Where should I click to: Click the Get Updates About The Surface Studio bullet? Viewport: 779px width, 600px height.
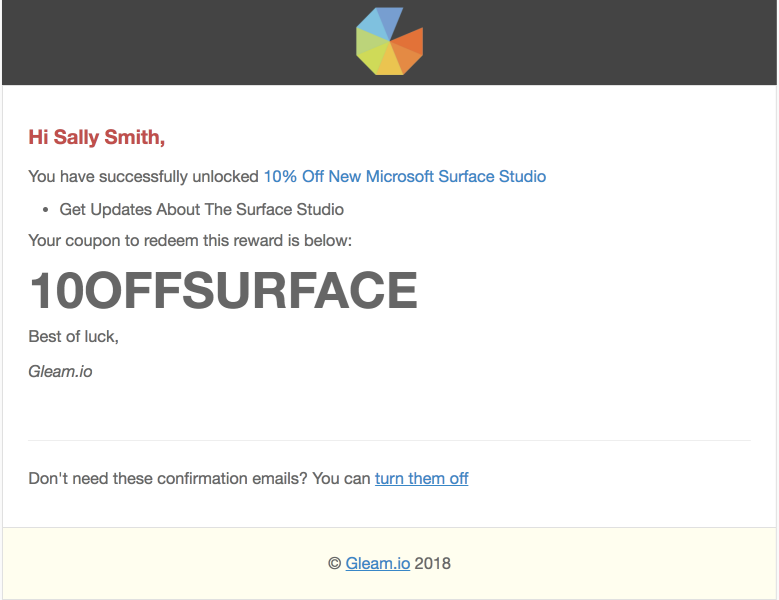[x=201, y=210]
